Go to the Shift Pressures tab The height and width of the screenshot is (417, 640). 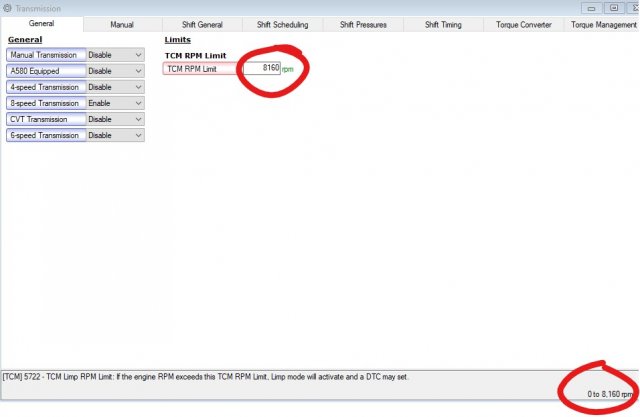363,24
